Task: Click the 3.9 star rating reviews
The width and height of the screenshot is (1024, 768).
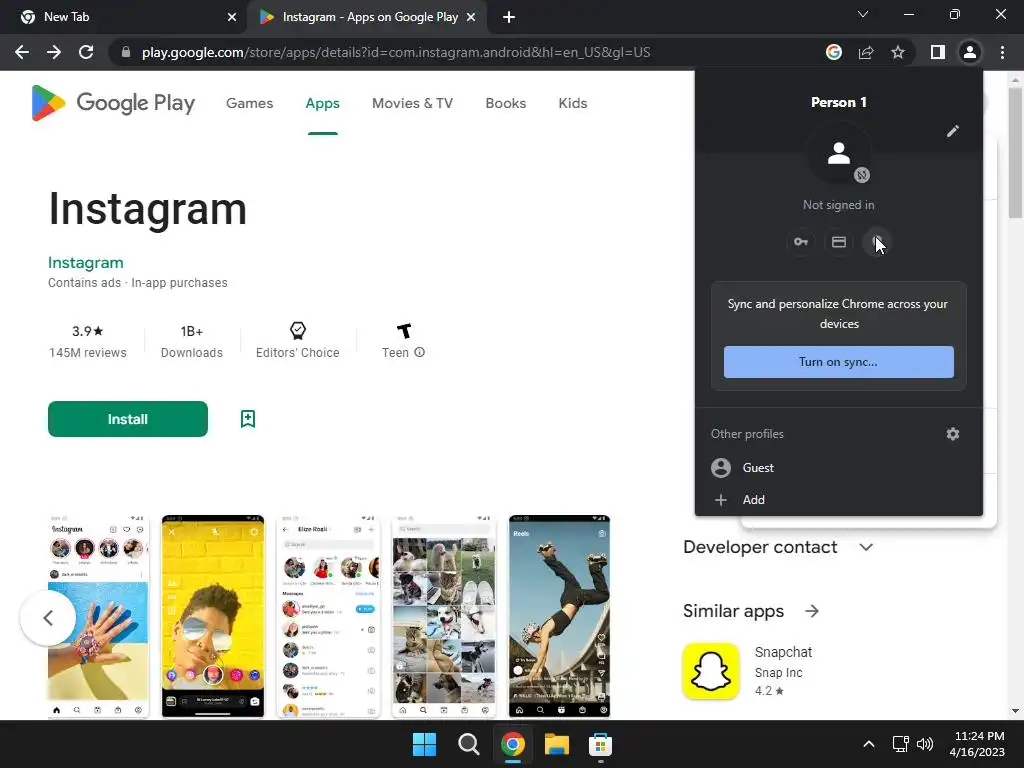Action: pyautogui.click(x=88, y=341)
